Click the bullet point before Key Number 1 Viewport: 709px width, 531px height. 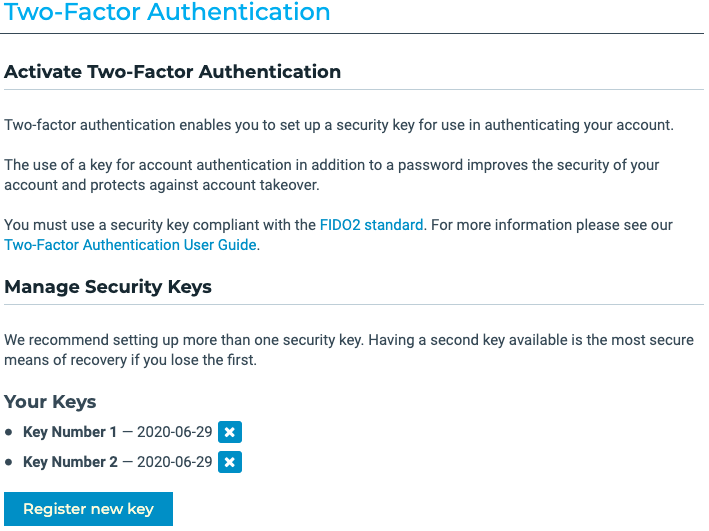(x=9, y=432)
